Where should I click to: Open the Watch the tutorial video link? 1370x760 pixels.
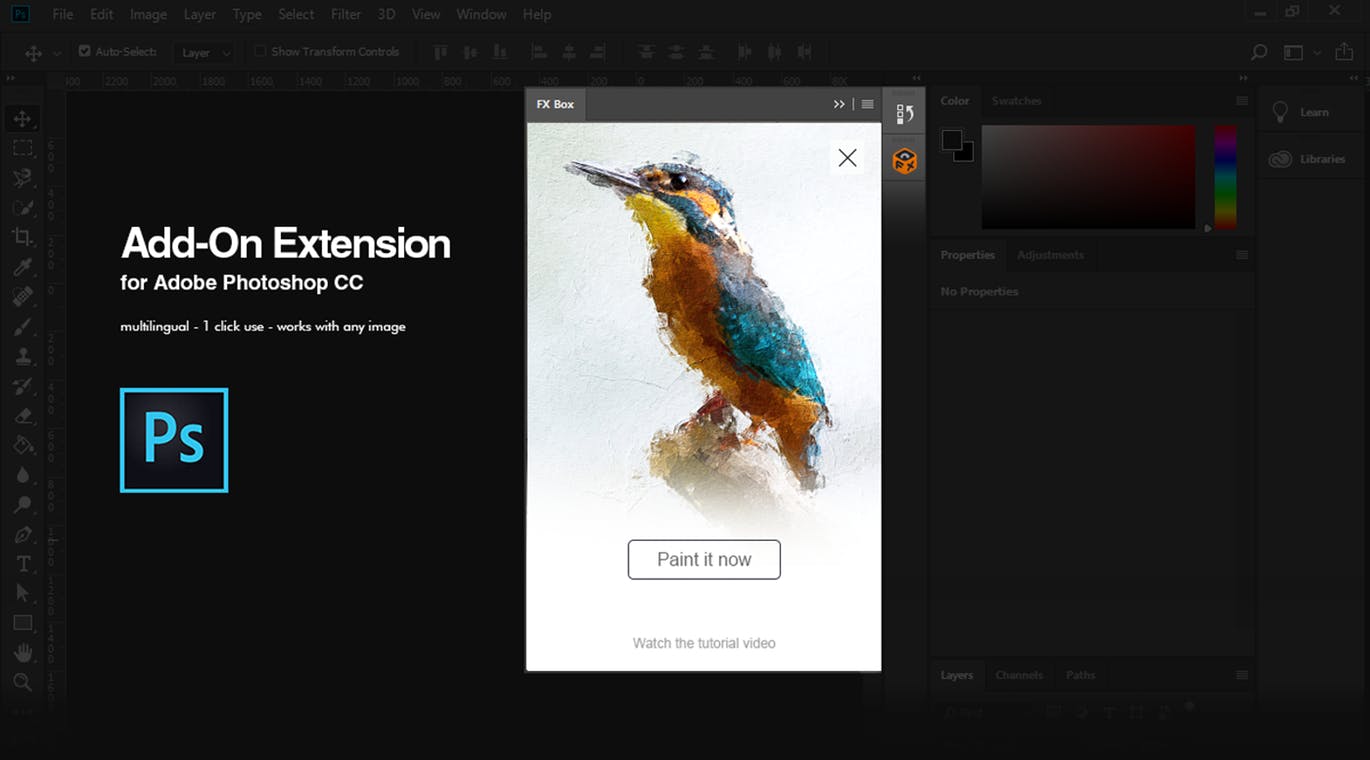(704, 643)
